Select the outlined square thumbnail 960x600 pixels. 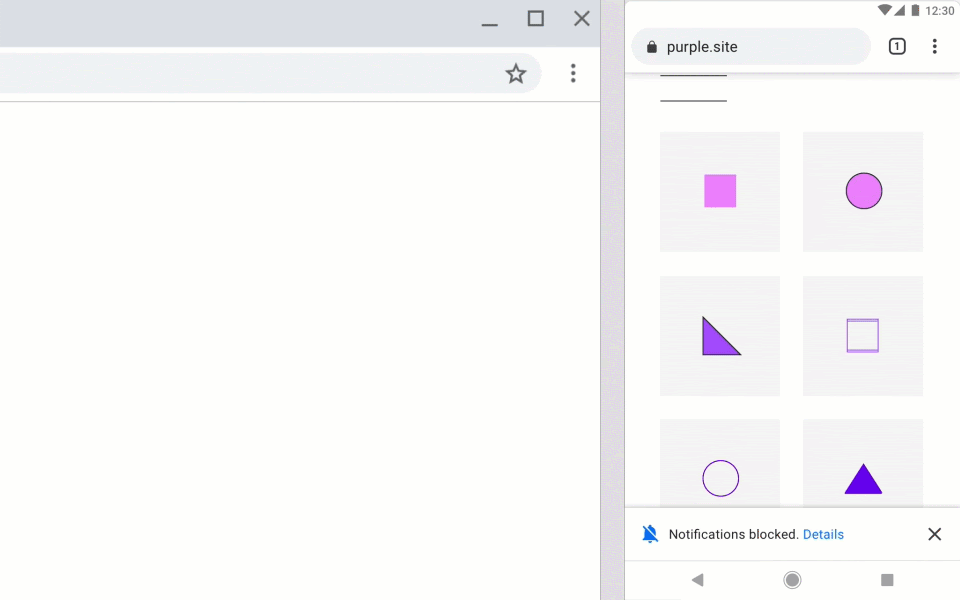(862, 335)
